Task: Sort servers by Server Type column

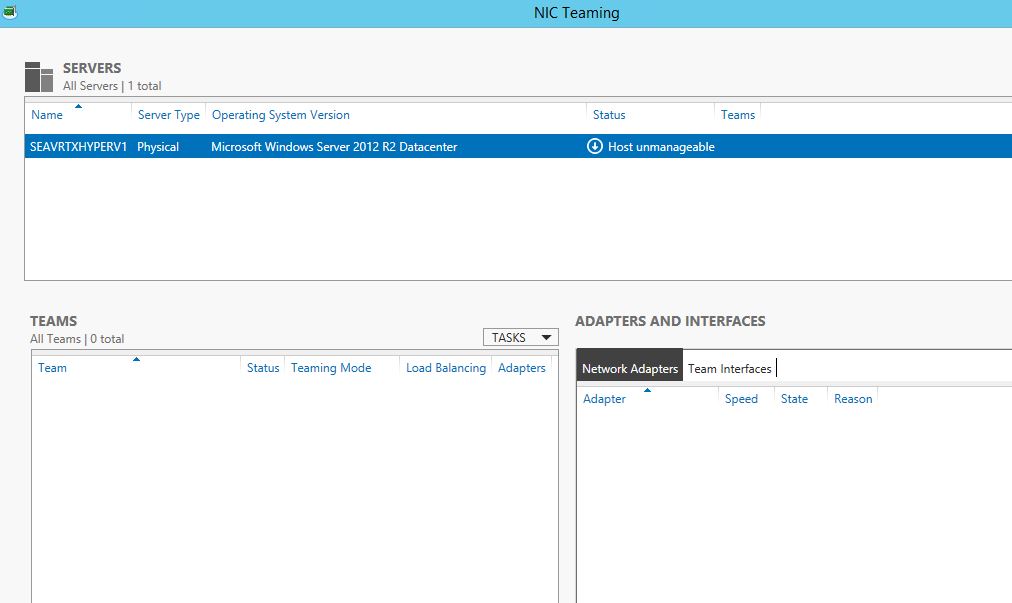Action: tap(168, 115)
